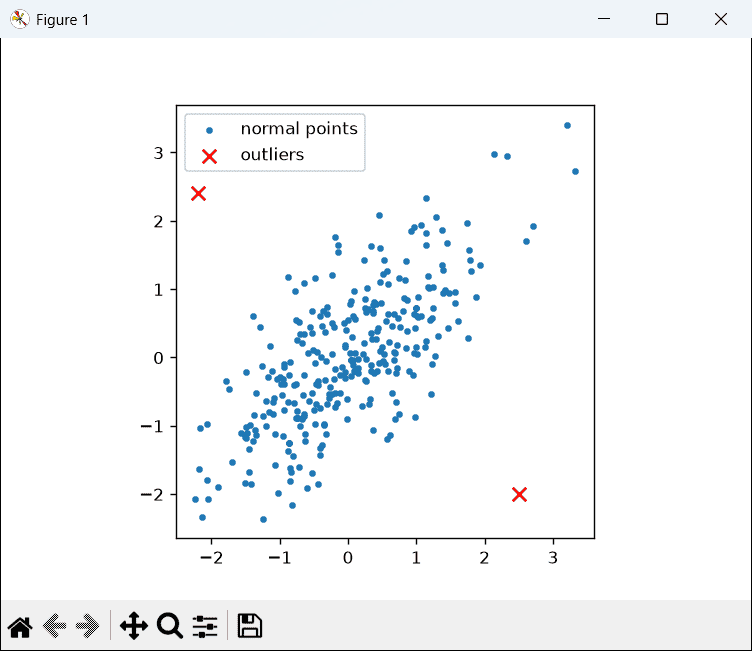This screenshot has height=651, width=752.
Task: Click the matplotlib window icon in title bar
Action: 20,19
